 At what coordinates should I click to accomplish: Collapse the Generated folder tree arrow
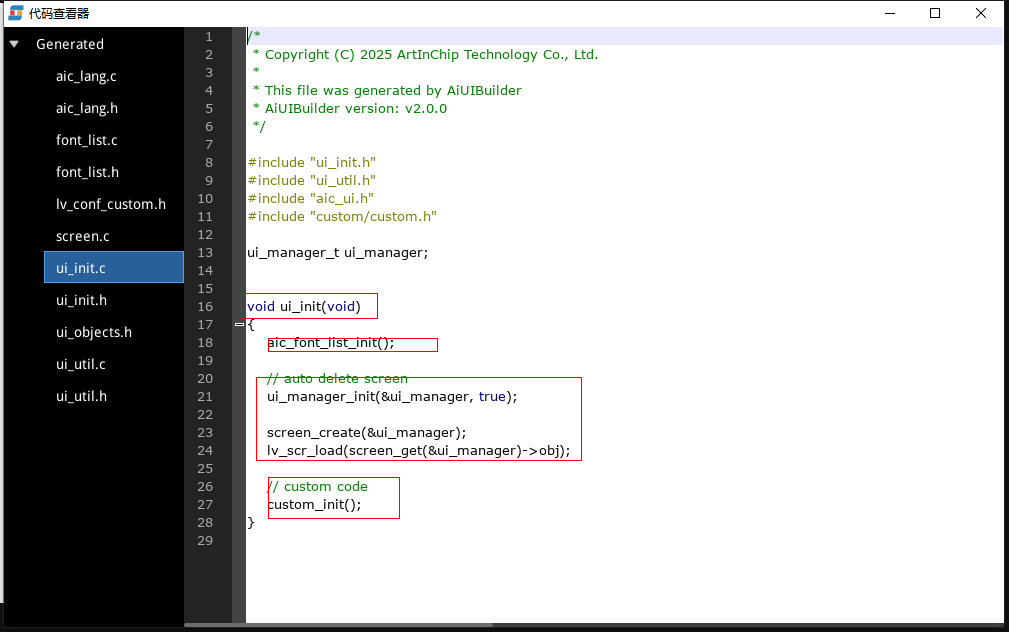pos(14,44)
